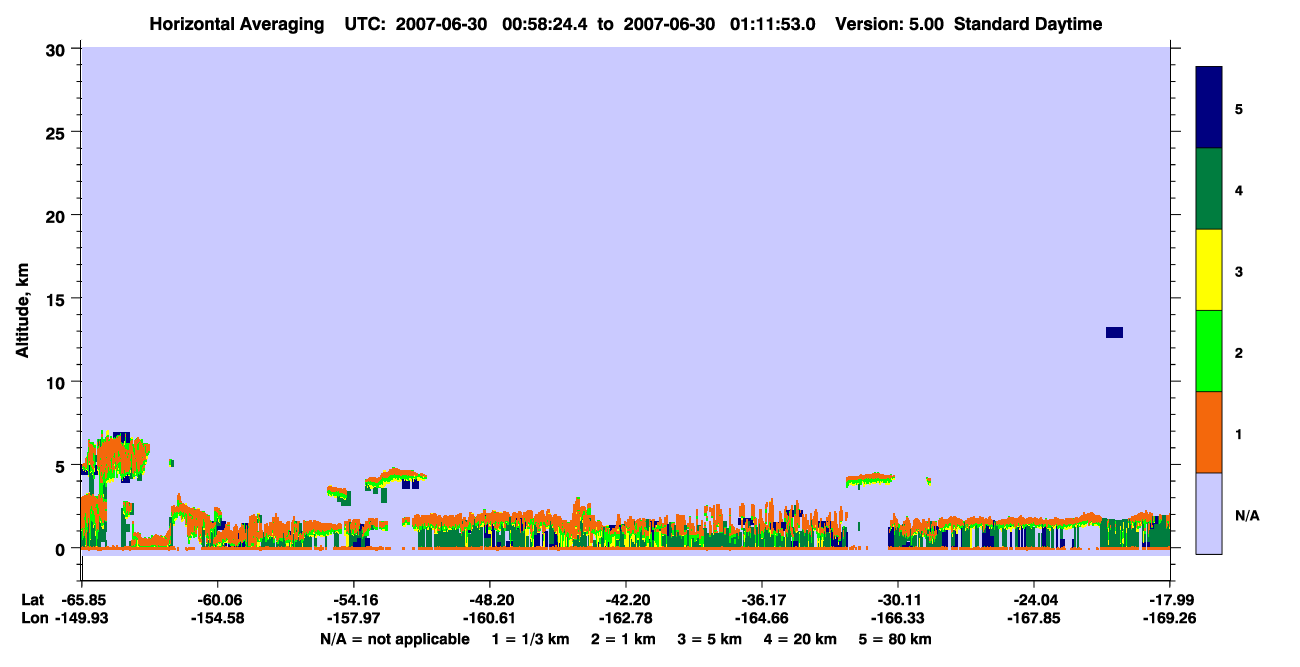1300x667 pixels.
Task: Click the latitude value '-24.04'
Action: tap(1033, 600)
